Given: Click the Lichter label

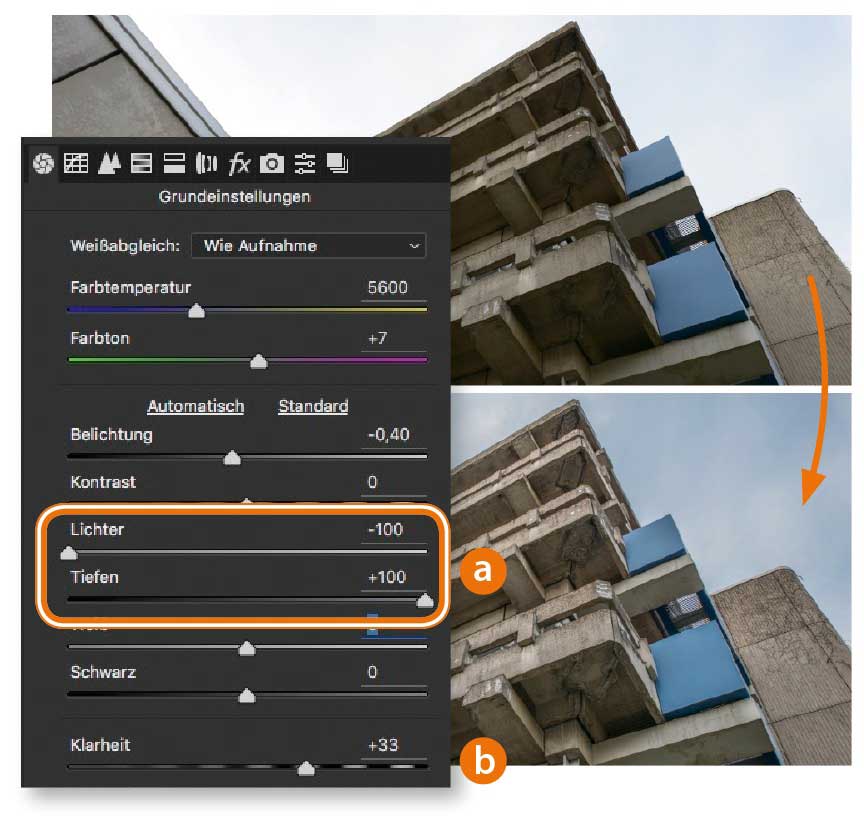Looking at the screenshot, I should click(x=97, y=530).
